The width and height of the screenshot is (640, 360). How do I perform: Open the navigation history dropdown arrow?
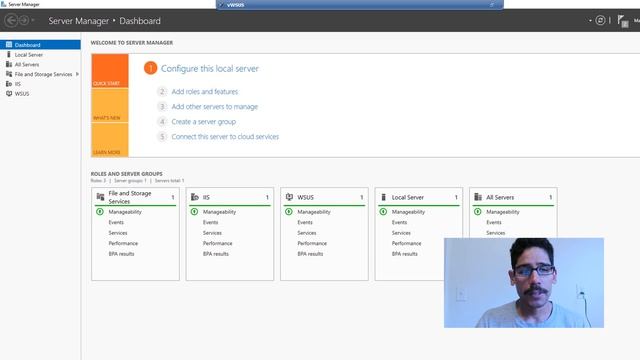(33, 20)
